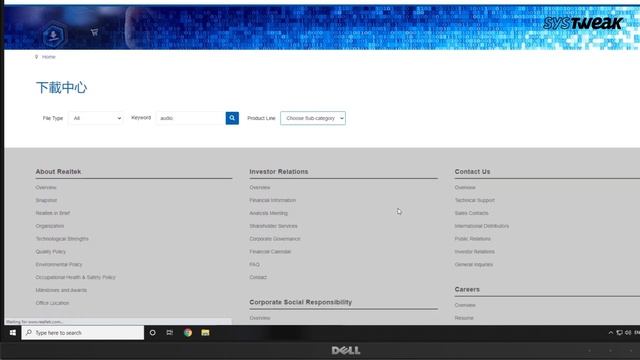Open the Office Location link

[52, 303]
